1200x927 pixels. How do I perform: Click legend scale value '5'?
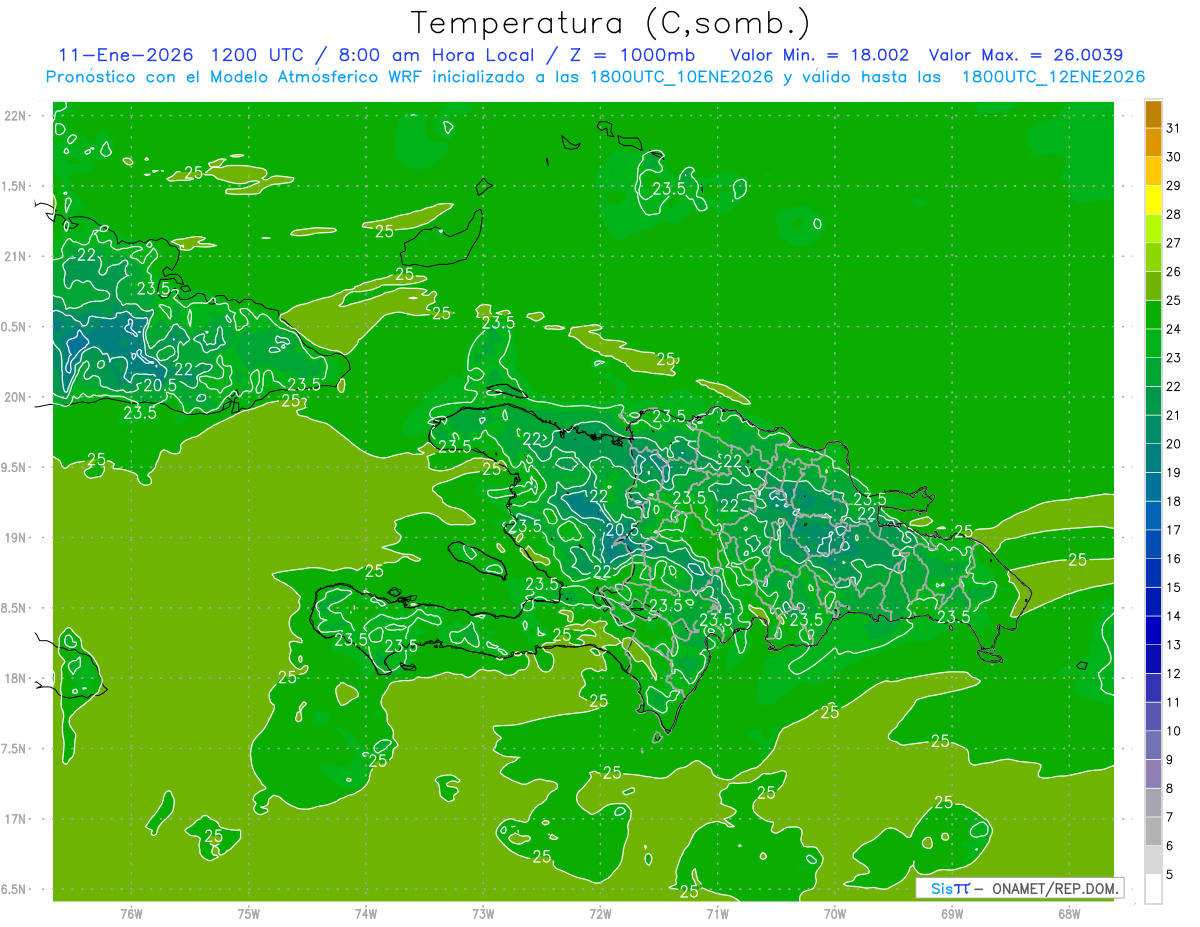coord(1170,875)
